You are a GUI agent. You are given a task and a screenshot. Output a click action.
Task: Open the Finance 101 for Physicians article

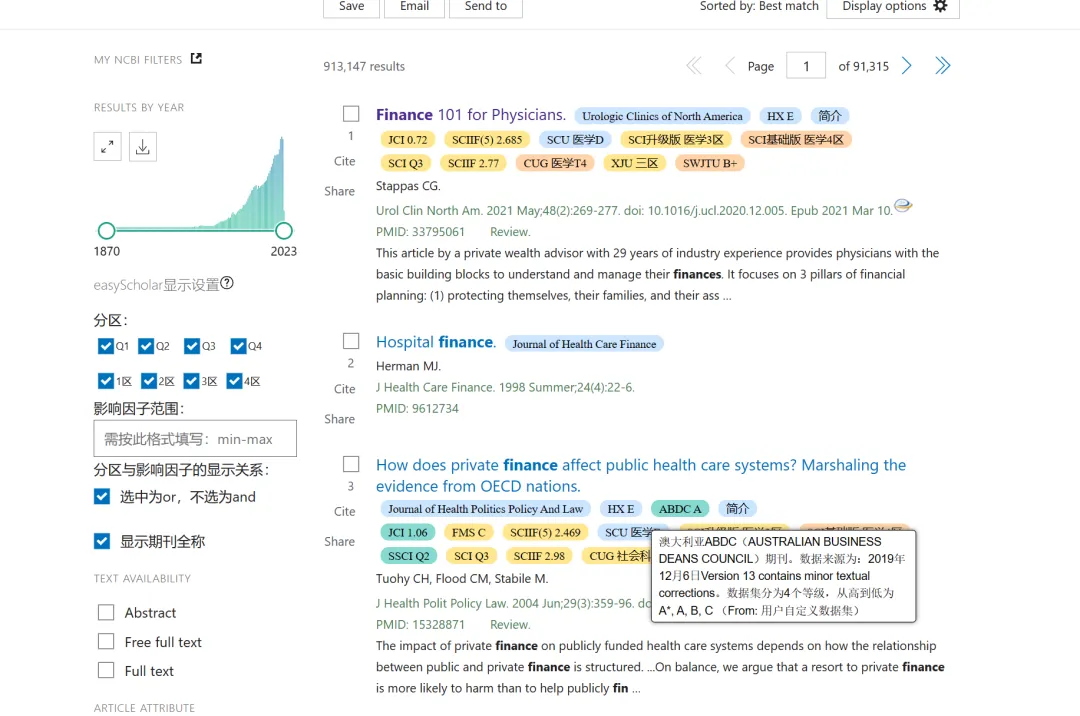tap(470, 115)
